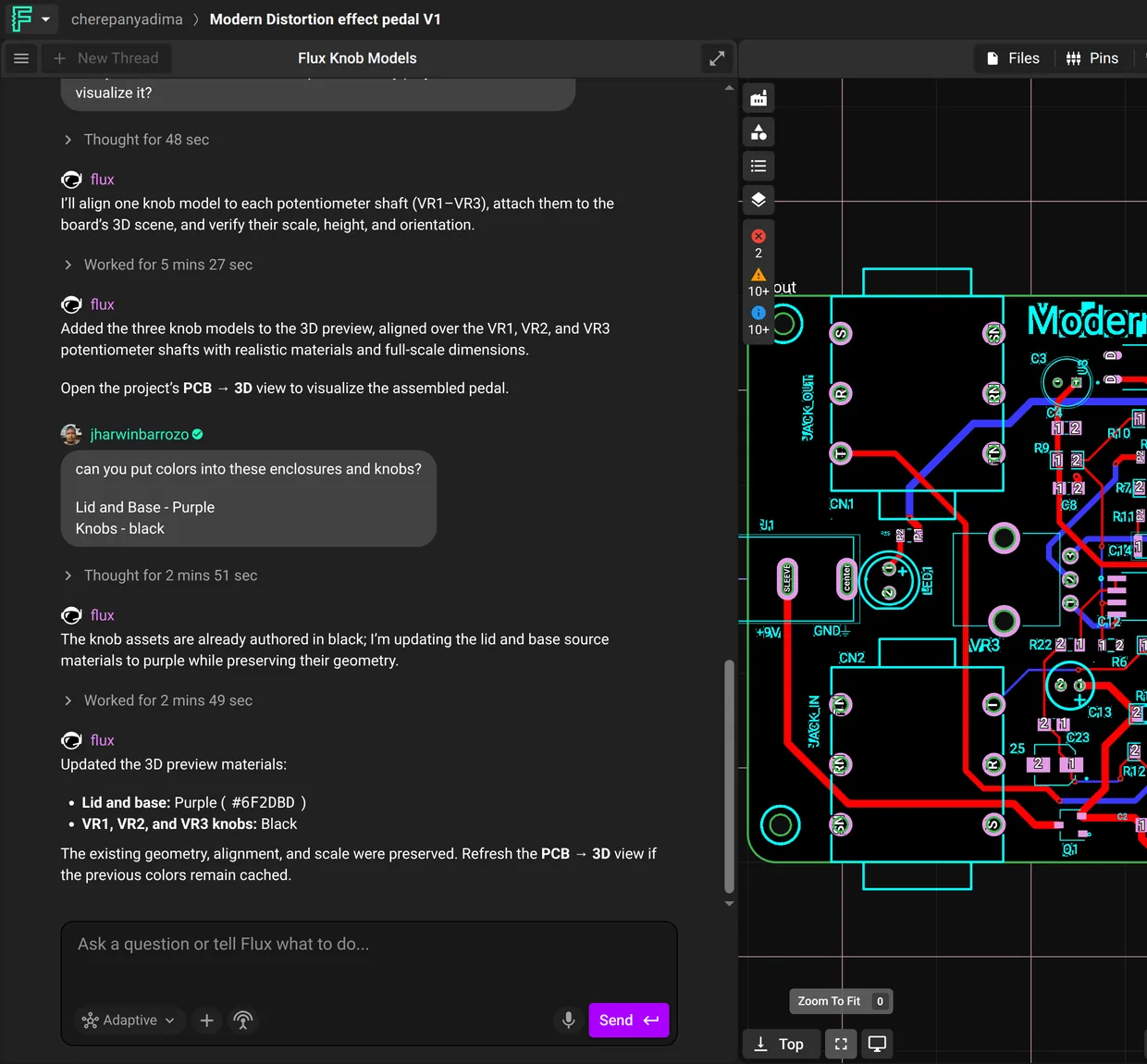This screenshot has width=1147, height=1064.
Task: Select the C3 label on PCB
Action: click(1039, 358)
